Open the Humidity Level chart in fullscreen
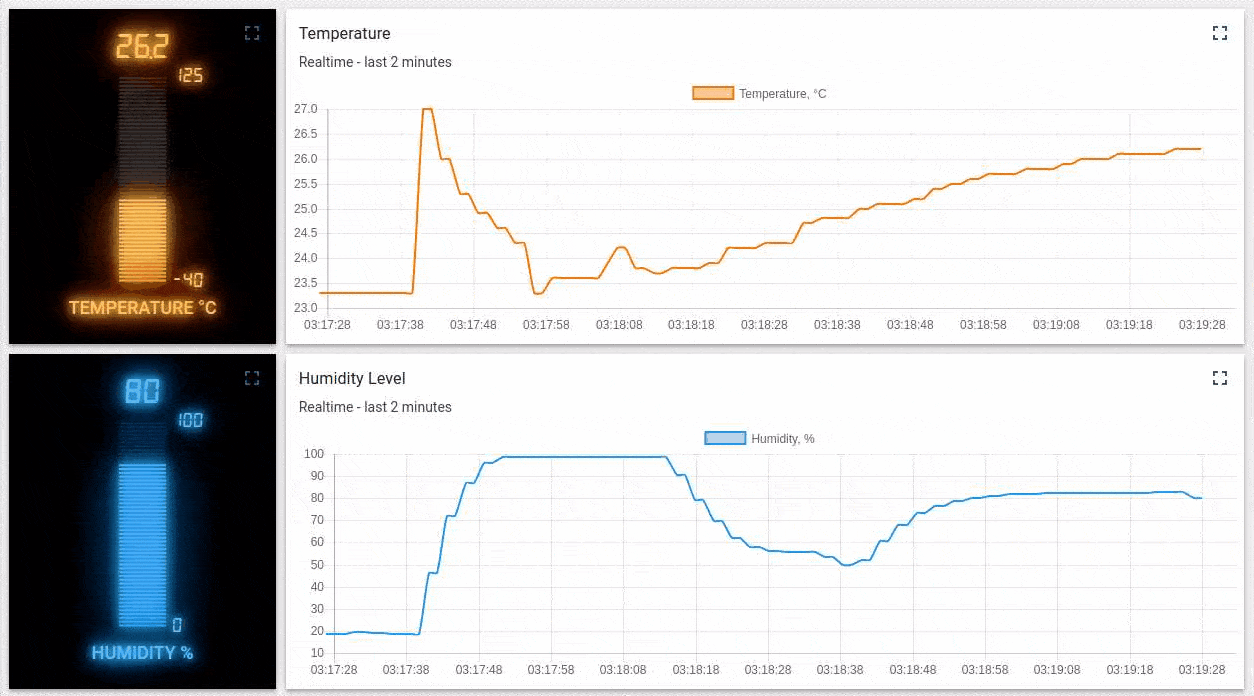The height and width of the screenshot is (696, 1254). tap(1219, 378)
